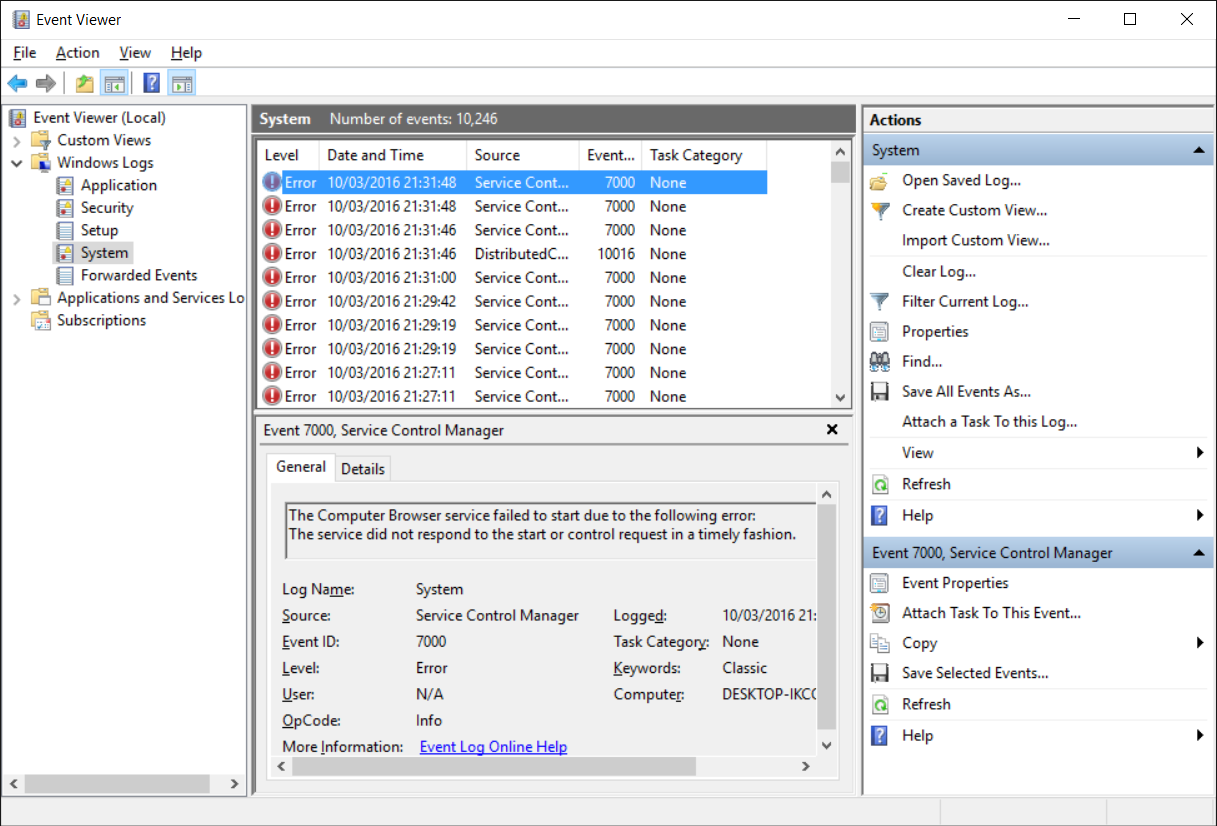1217x826 pixels.
Task: Click the Open Saved Log folder icon
Action: tap(879, 181)
